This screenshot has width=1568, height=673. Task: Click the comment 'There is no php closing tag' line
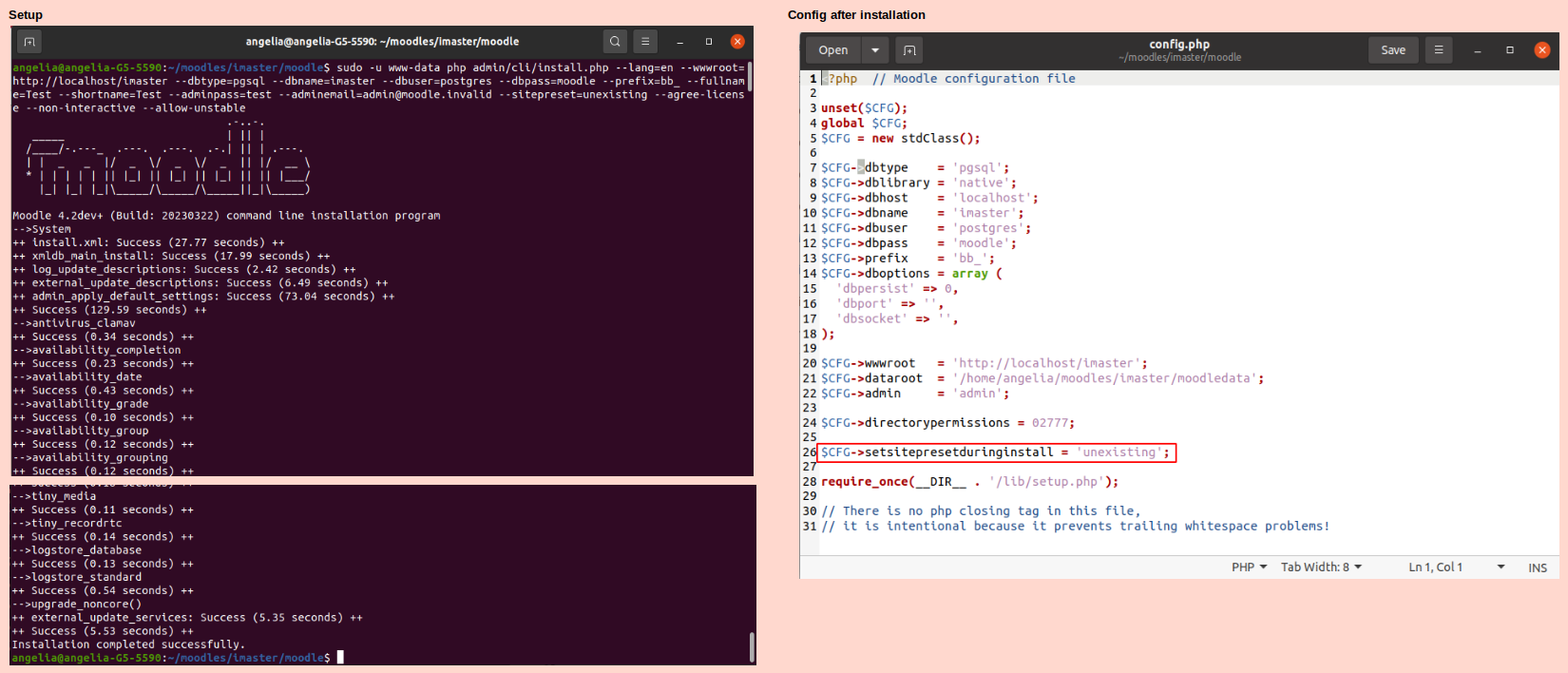click(981, 511)
